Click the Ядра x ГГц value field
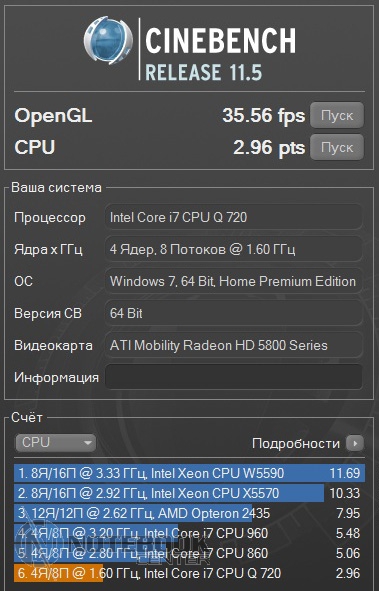This screenshot has height=591, width=379. click(x=234, y=249)
